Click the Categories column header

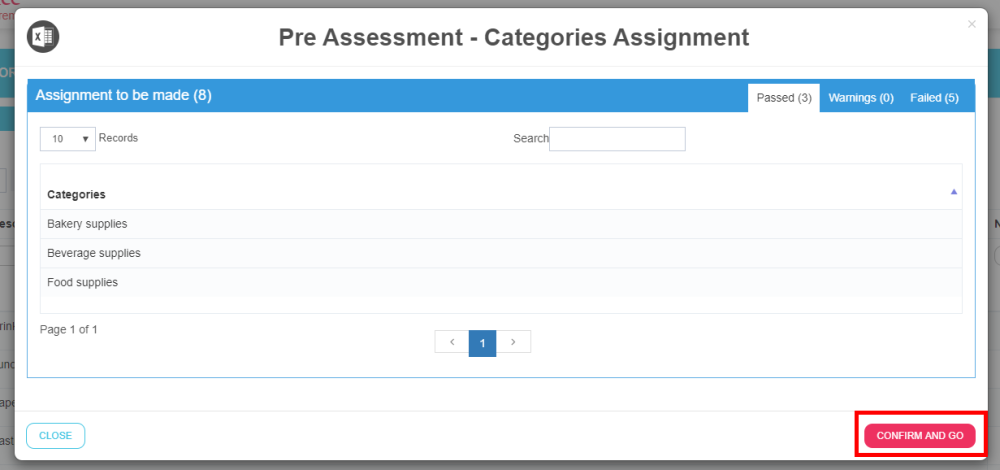[77, 194]
